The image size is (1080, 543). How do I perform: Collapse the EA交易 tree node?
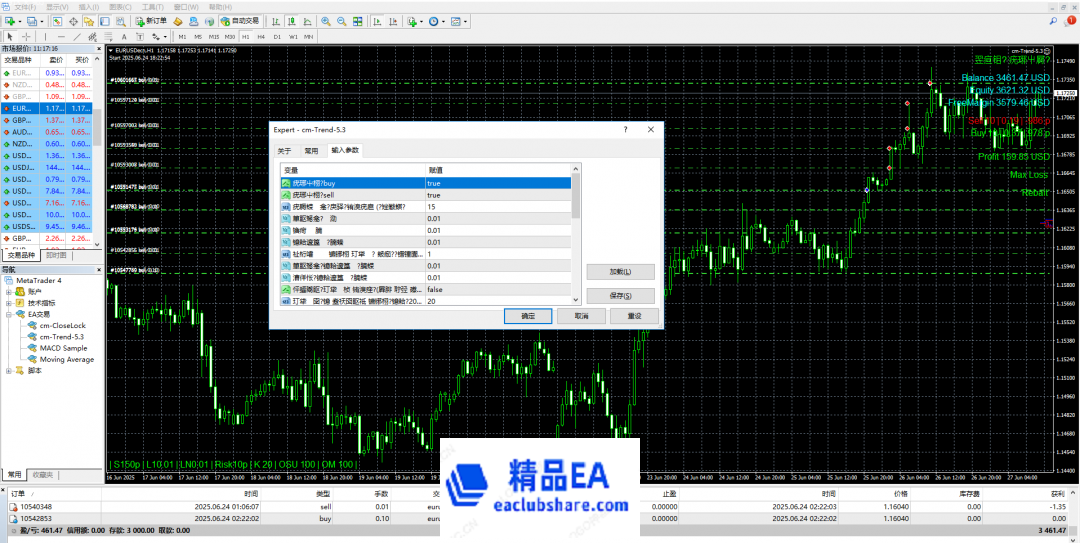9,314
